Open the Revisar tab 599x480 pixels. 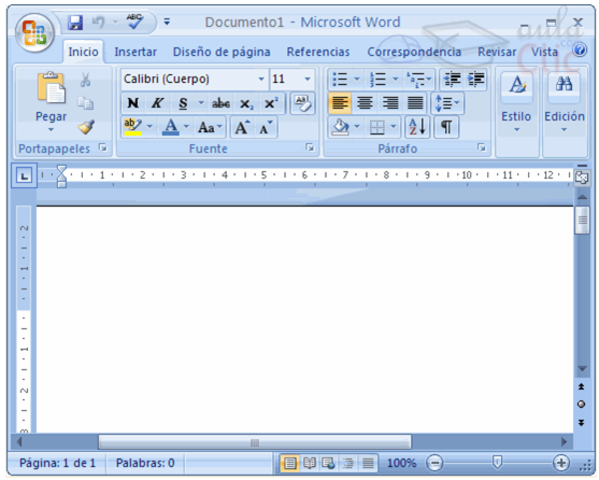tap(497, 52)
